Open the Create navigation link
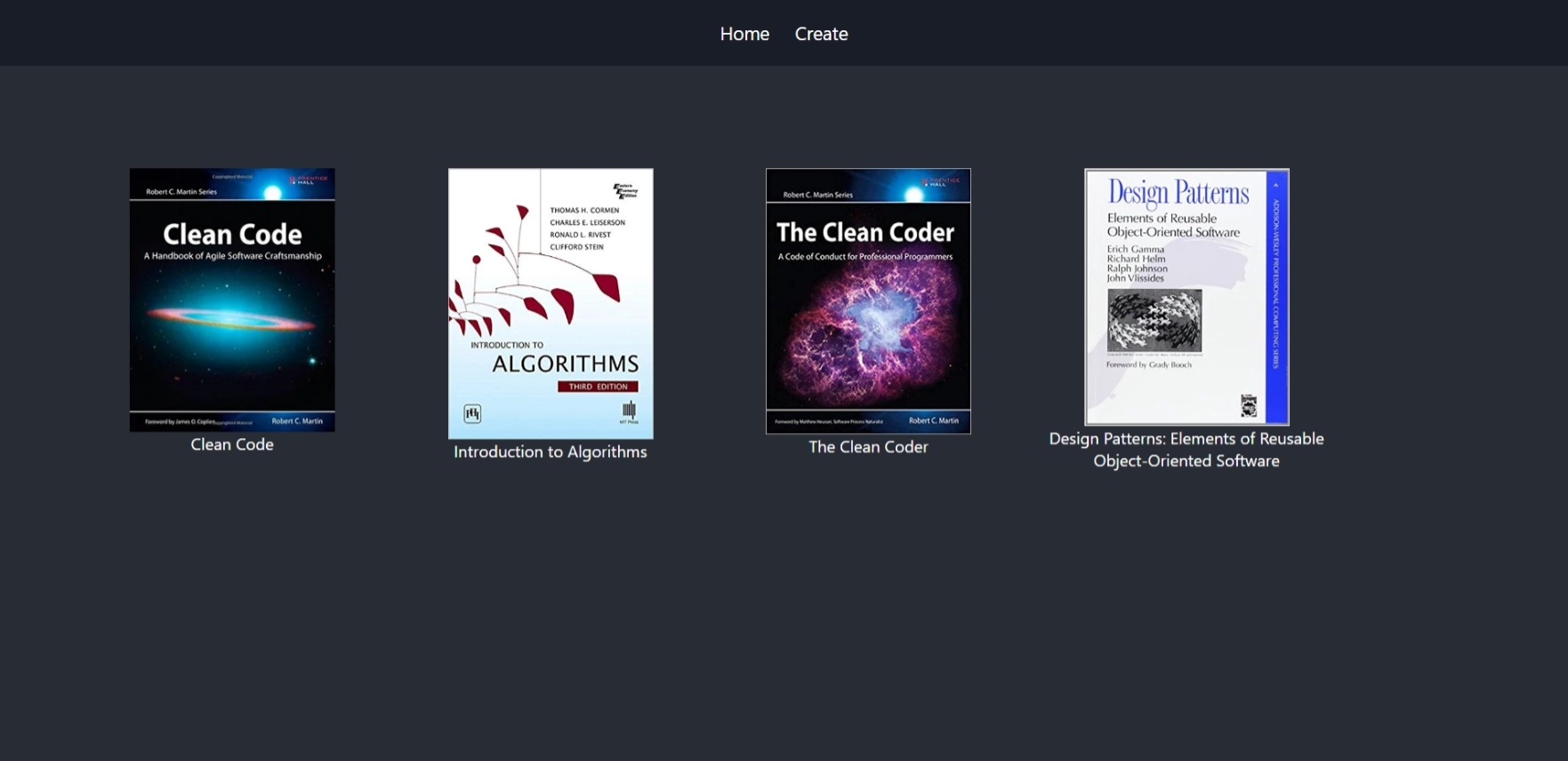Viewport: 1568px width, 761px height. pos(821,34)
